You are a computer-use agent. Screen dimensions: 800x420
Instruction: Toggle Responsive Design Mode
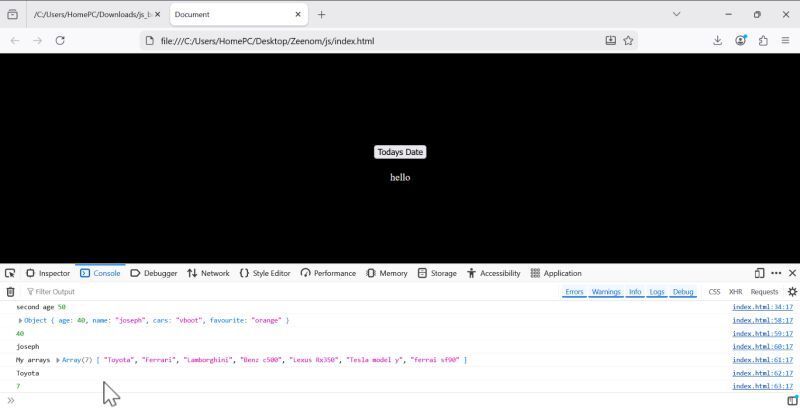tap(759, 273)
